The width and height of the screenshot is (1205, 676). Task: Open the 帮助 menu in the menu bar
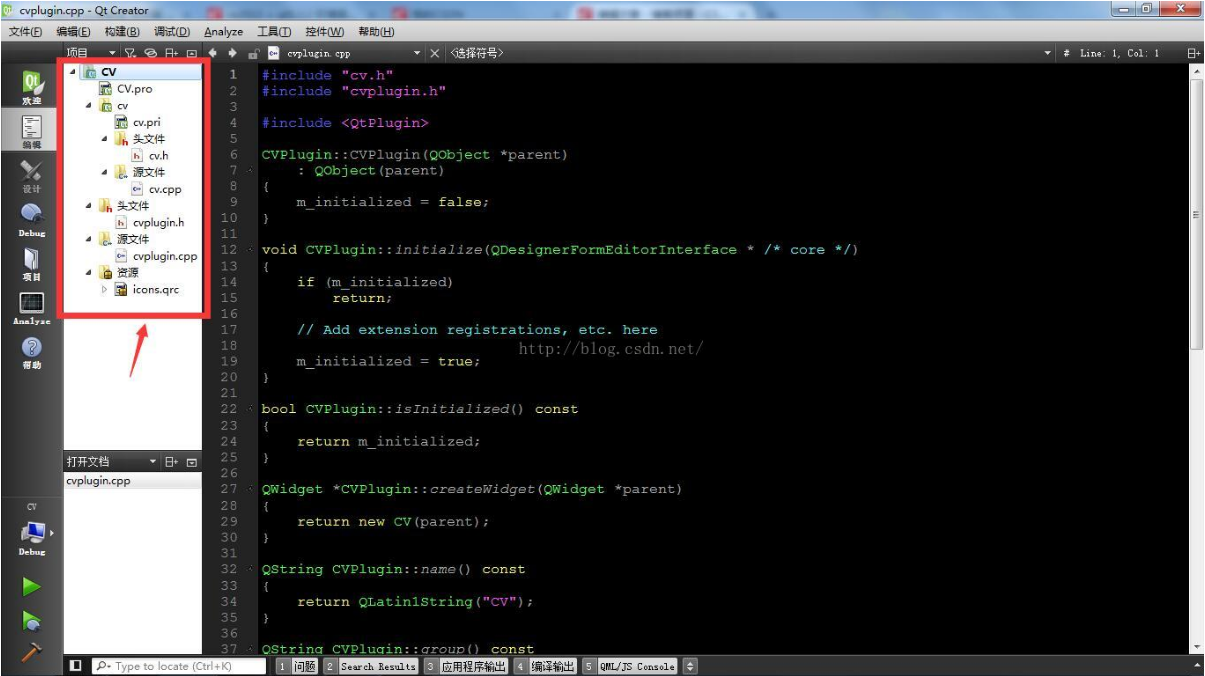coord(375,32)
